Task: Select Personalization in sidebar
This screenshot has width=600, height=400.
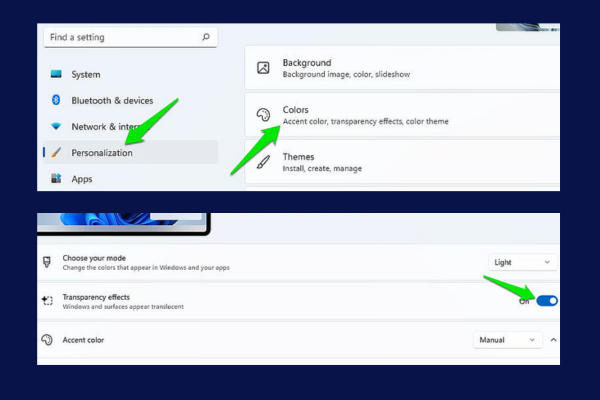Action: click(130, 152)
